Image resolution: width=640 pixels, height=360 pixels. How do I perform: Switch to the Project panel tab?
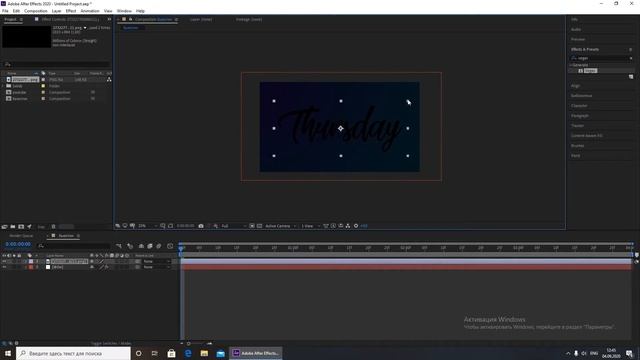point(11,19)
